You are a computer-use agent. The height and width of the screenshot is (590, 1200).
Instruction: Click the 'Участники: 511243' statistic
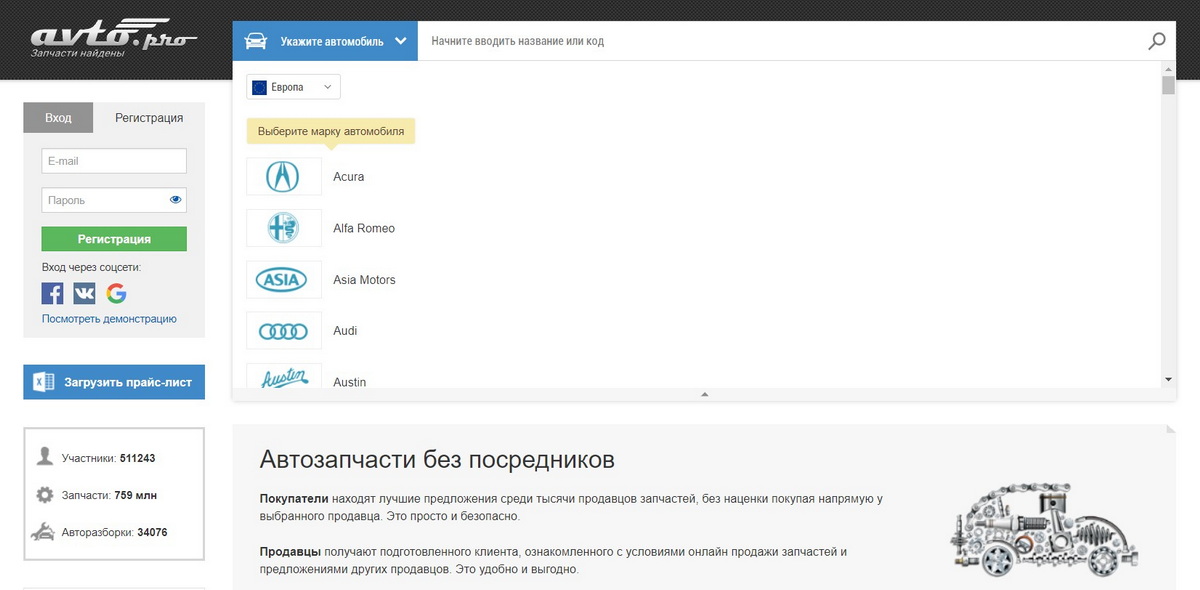pos(108,458)
